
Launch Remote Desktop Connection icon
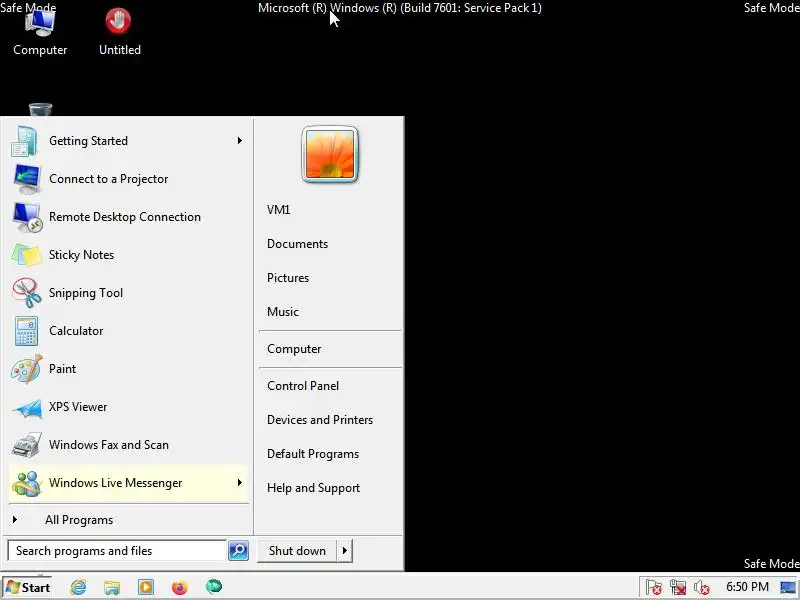point(27,217)
